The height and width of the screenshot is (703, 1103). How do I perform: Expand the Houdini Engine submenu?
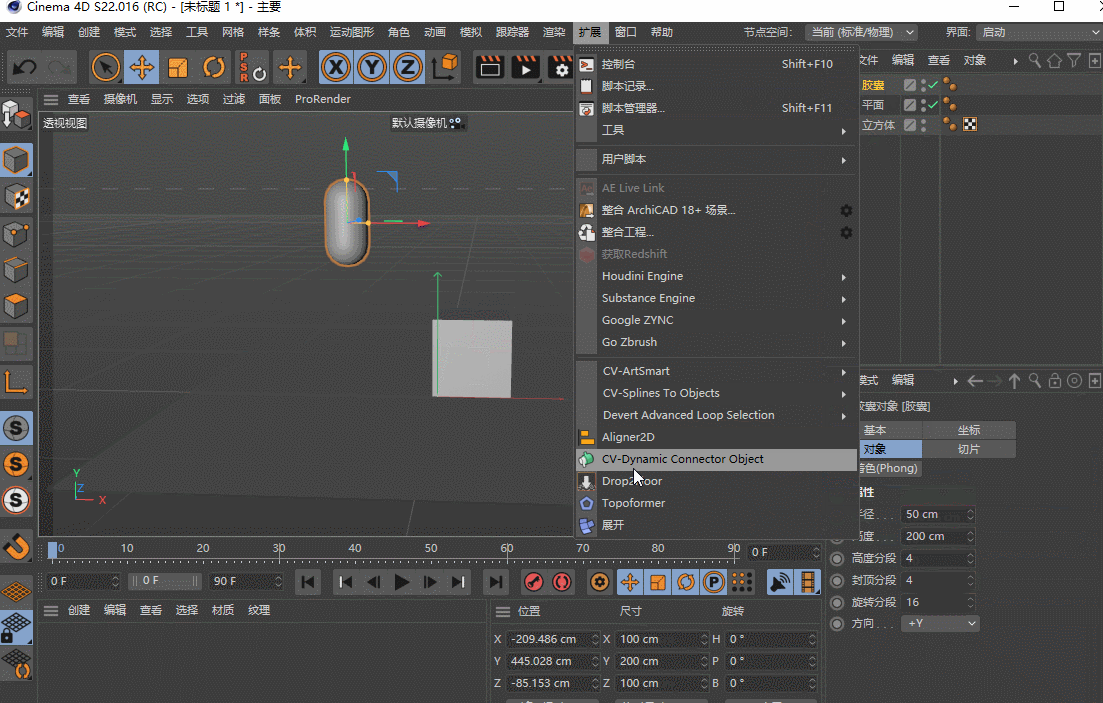coord(717,276)
